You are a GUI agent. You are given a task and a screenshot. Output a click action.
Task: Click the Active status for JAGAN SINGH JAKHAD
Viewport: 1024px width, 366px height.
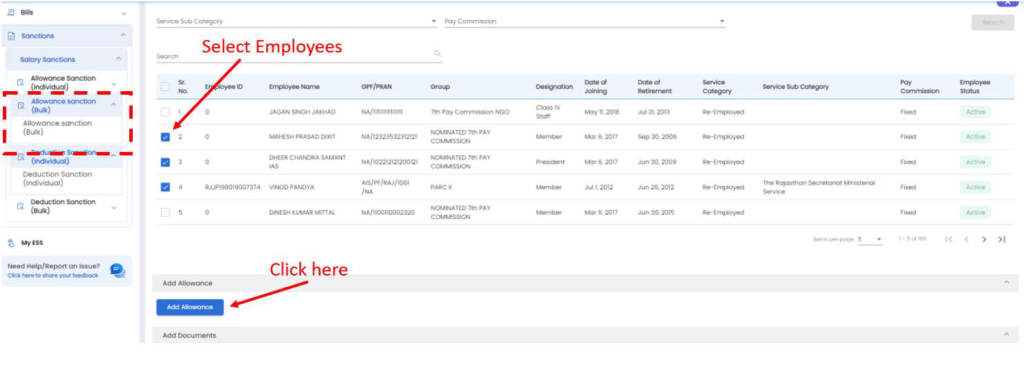[x=975, y=112]
